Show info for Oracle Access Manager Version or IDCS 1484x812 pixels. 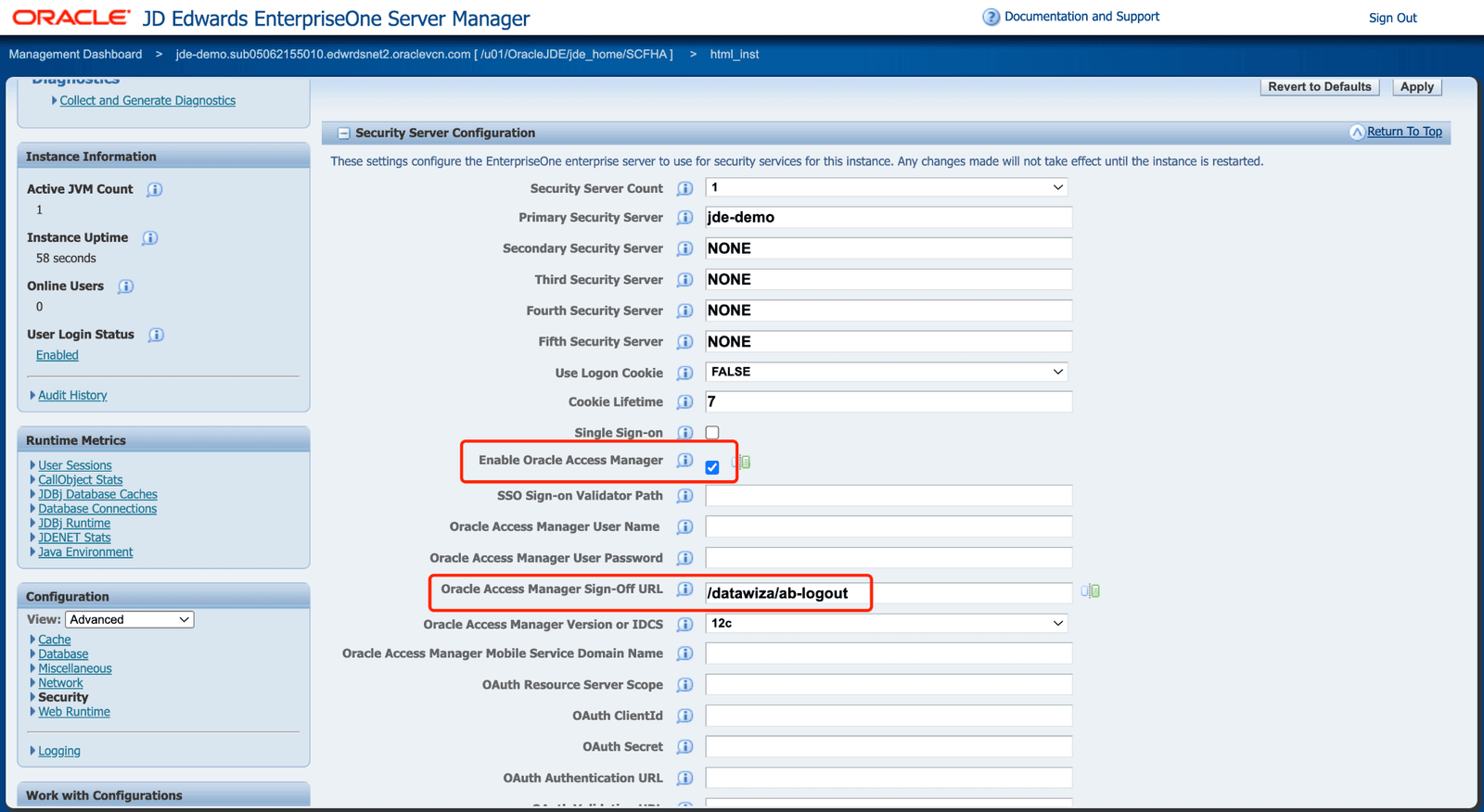(x=684, y=625)
